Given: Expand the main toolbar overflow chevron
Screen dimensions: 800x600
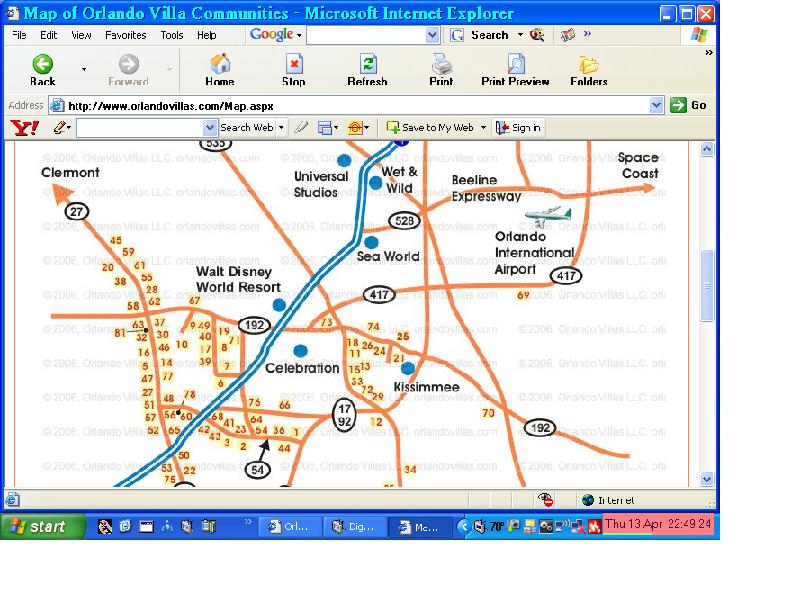Looking at the screenshot, I should [x=709, y=53].
